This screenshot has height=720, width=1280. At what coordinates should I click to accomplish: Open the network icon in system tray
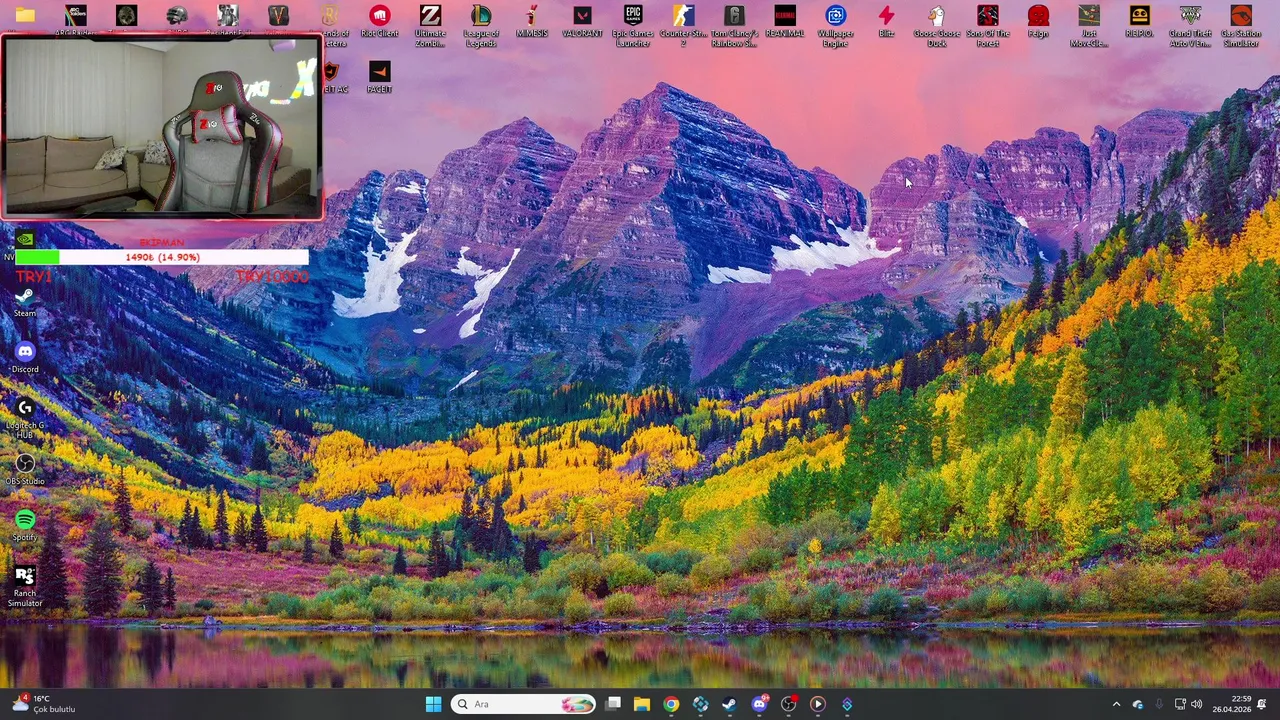(1180, 705)
